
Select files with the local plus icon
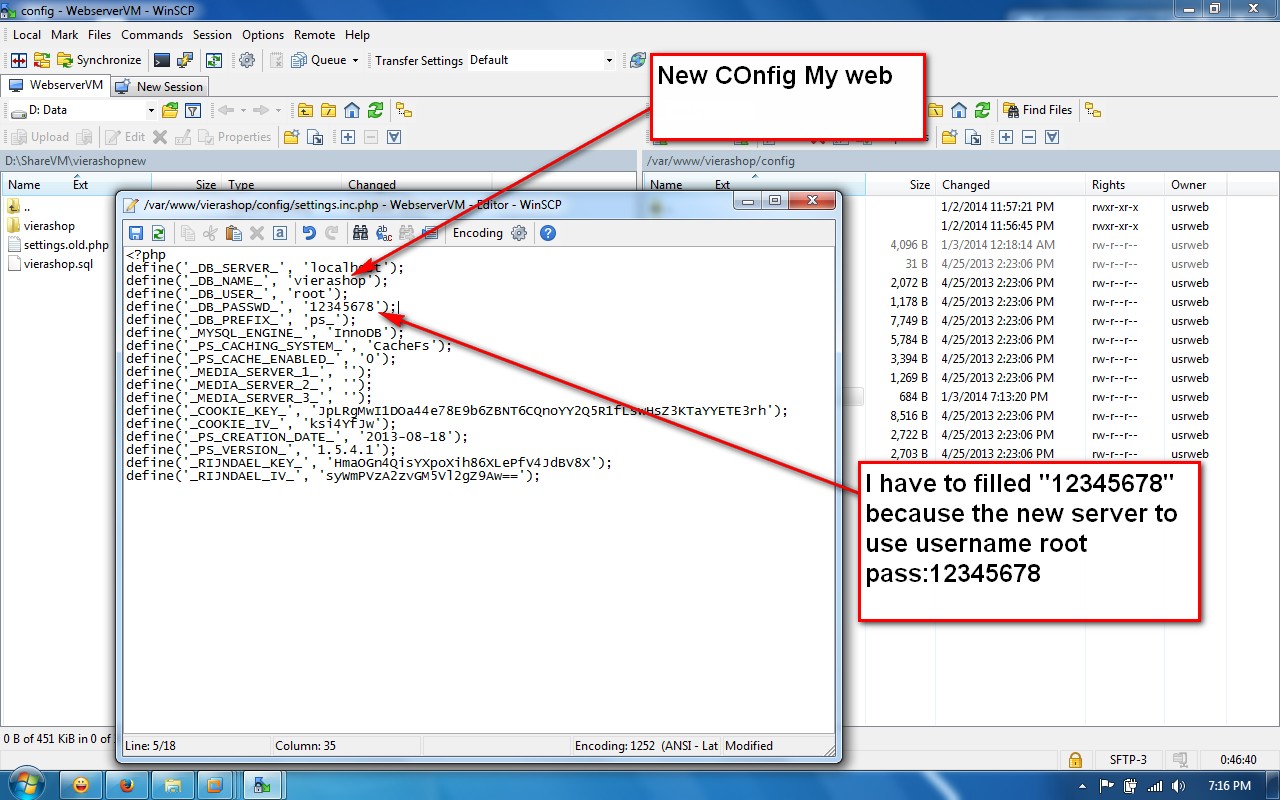click(x=348, y=137)
